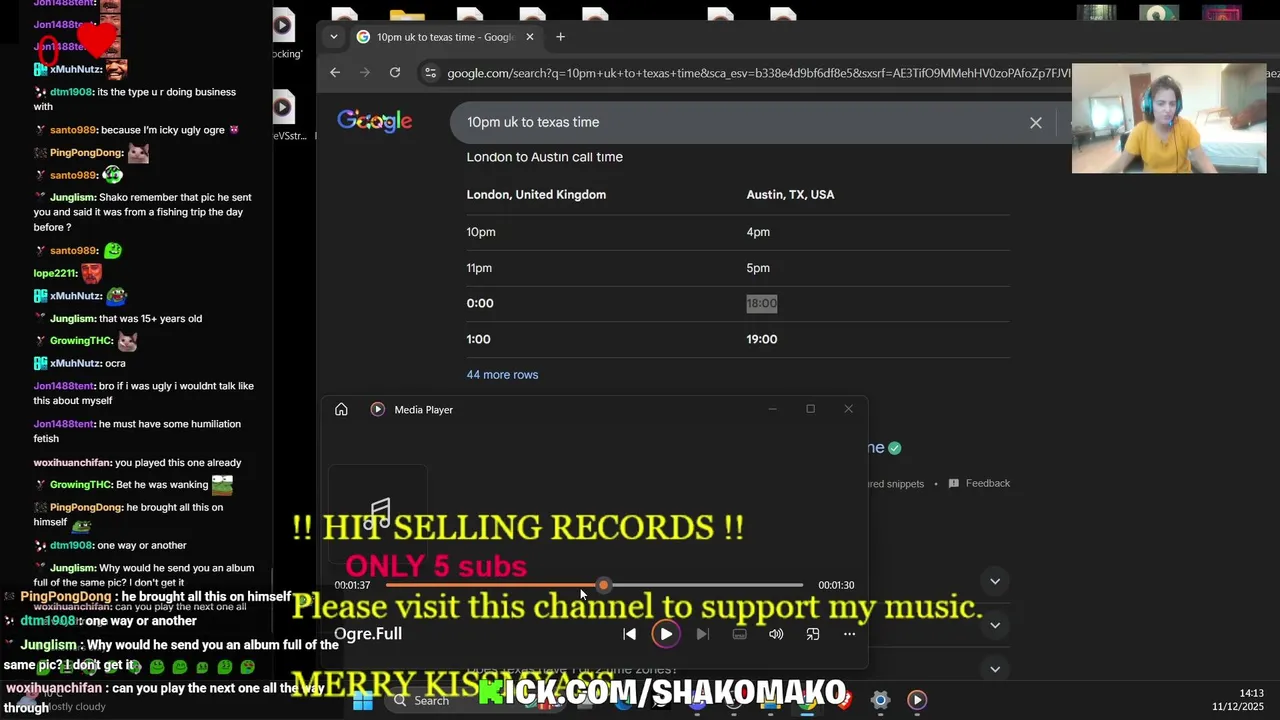Image resolution: width=1280 pixels, height=720 pixels.
Task: Go to Media Player home
Action: (341, 409)
